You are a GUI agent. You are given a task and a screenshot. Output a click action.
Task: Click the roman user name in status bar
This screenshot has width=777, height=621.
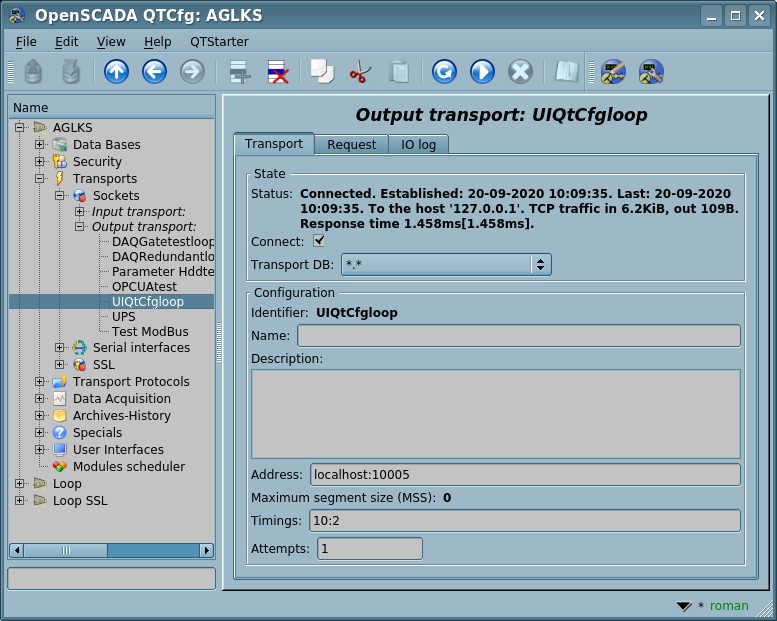[x=729, y=606]
